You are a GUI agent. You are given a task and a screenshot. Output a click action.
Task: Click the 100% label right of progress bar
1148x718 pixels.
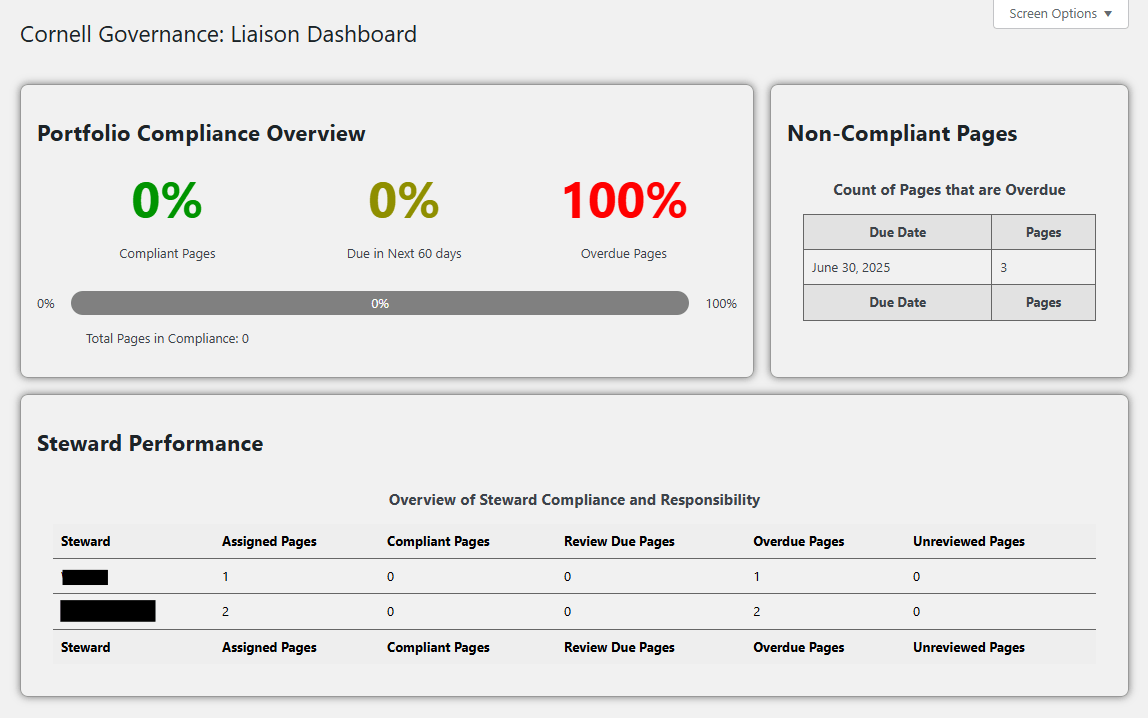pyautogui.click(x=721, y=304)
